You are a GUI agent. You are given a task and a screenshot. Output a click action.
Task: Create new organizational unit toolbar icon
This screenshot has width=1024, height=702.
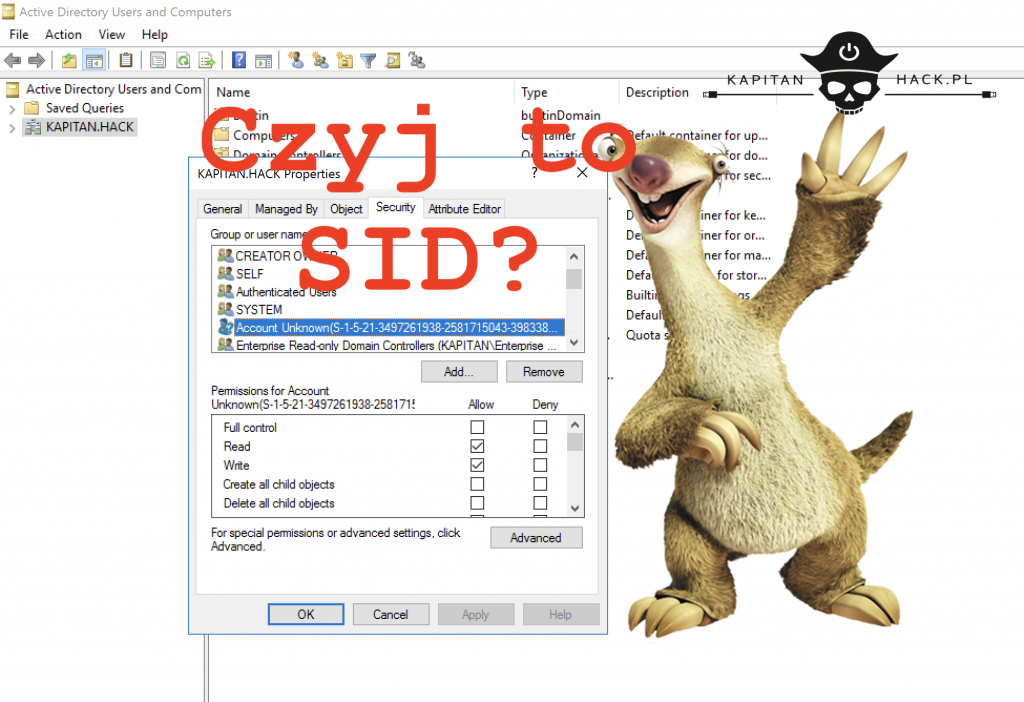click(x=344, y=61)
